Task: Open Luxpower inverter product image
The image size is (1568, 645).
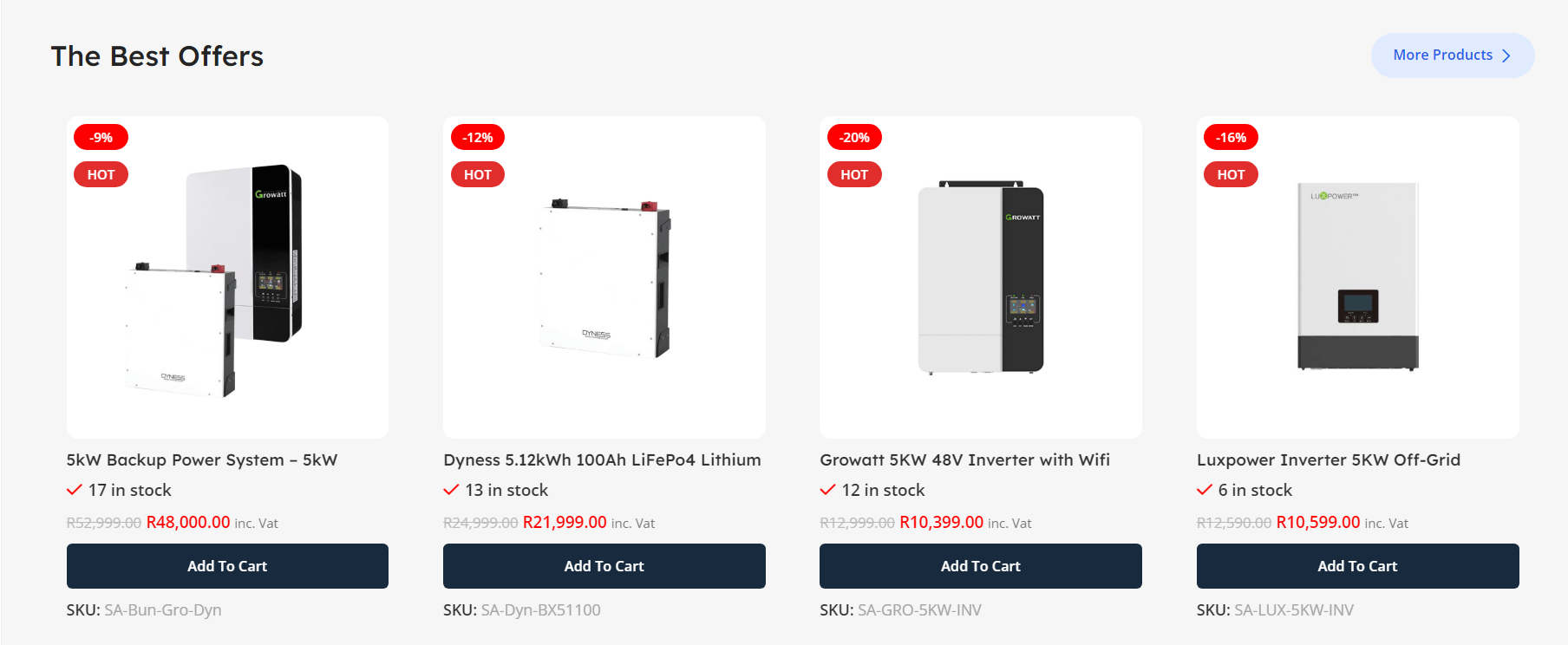Action: coord(1358,277)
